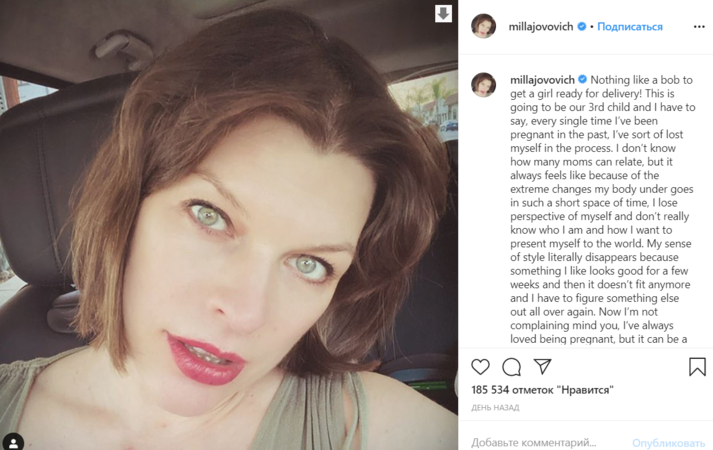Focus the Добавьте комментарий input field
713x450 pixels.
point(533,442)
